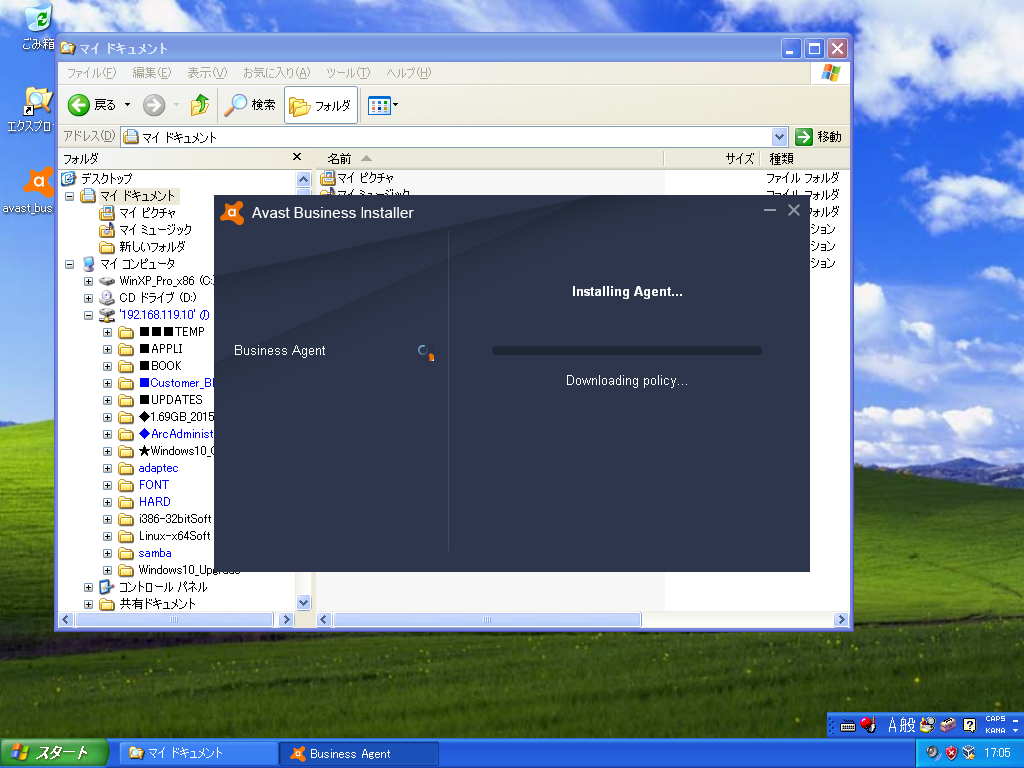
Task: Open the Back button history dropdown arrow
Action: click(x=127, y=105)
